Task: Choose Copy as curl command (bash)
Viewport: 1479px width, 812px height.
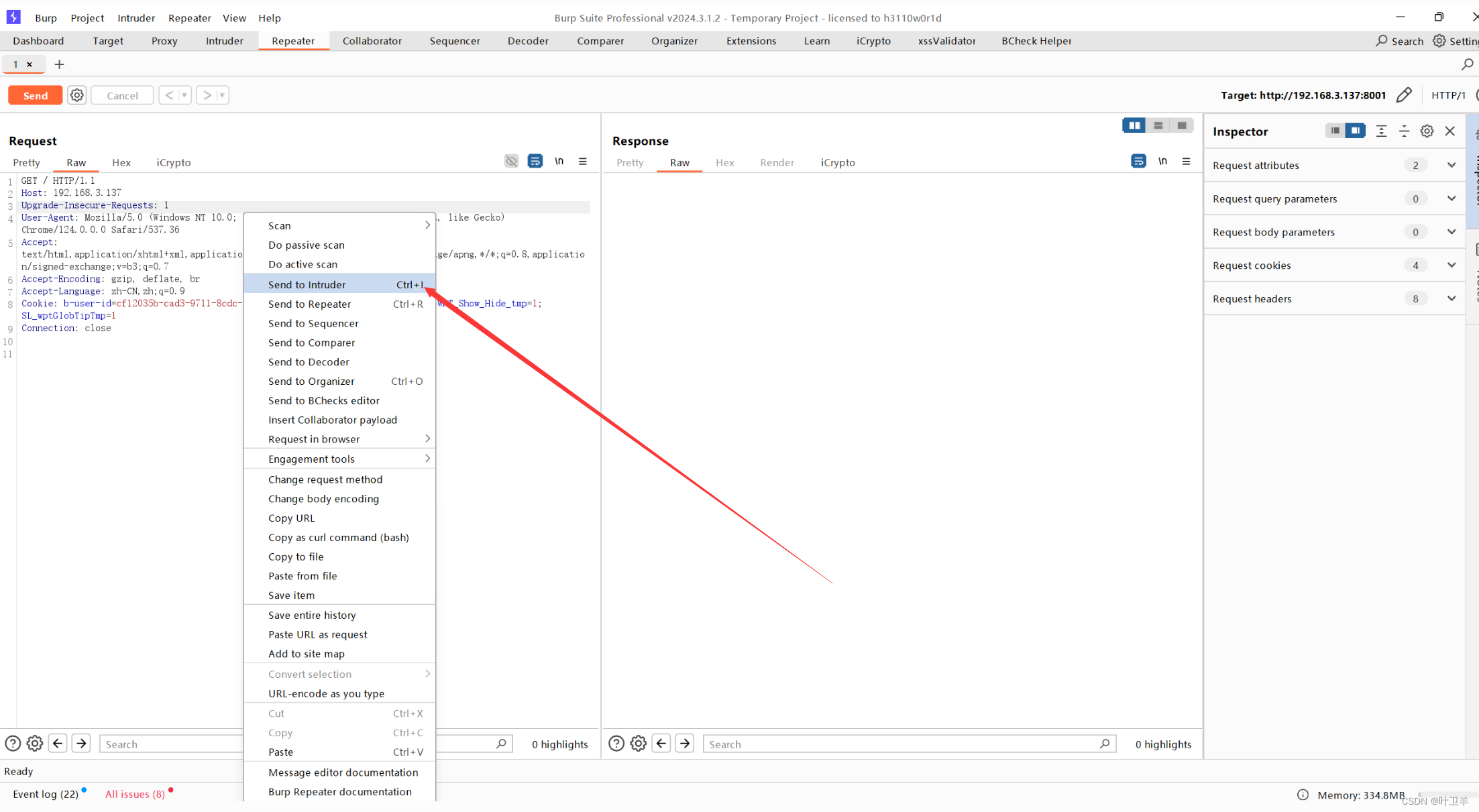Action: tap(340, 537)
